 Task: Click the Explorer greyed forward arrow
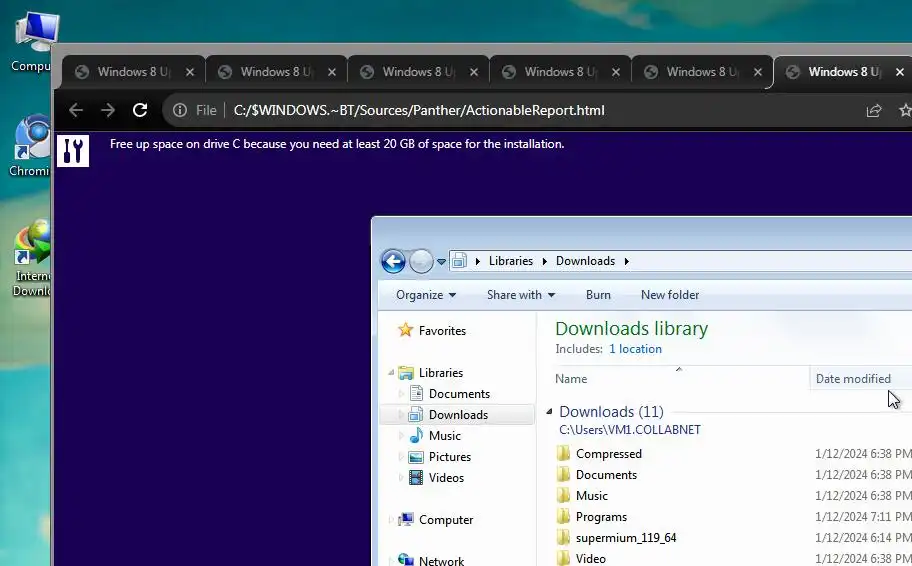[x=421, y=261]
